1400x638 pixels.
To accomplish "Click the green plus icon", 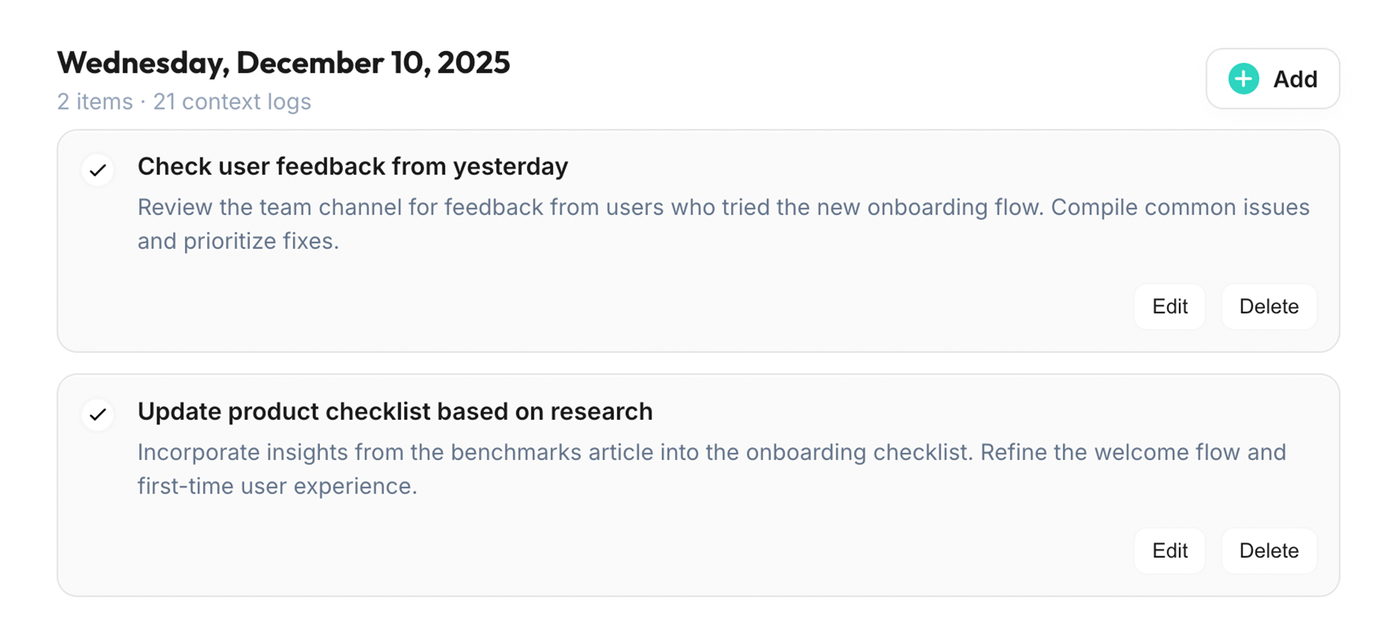I will [x=1243, y=79].
